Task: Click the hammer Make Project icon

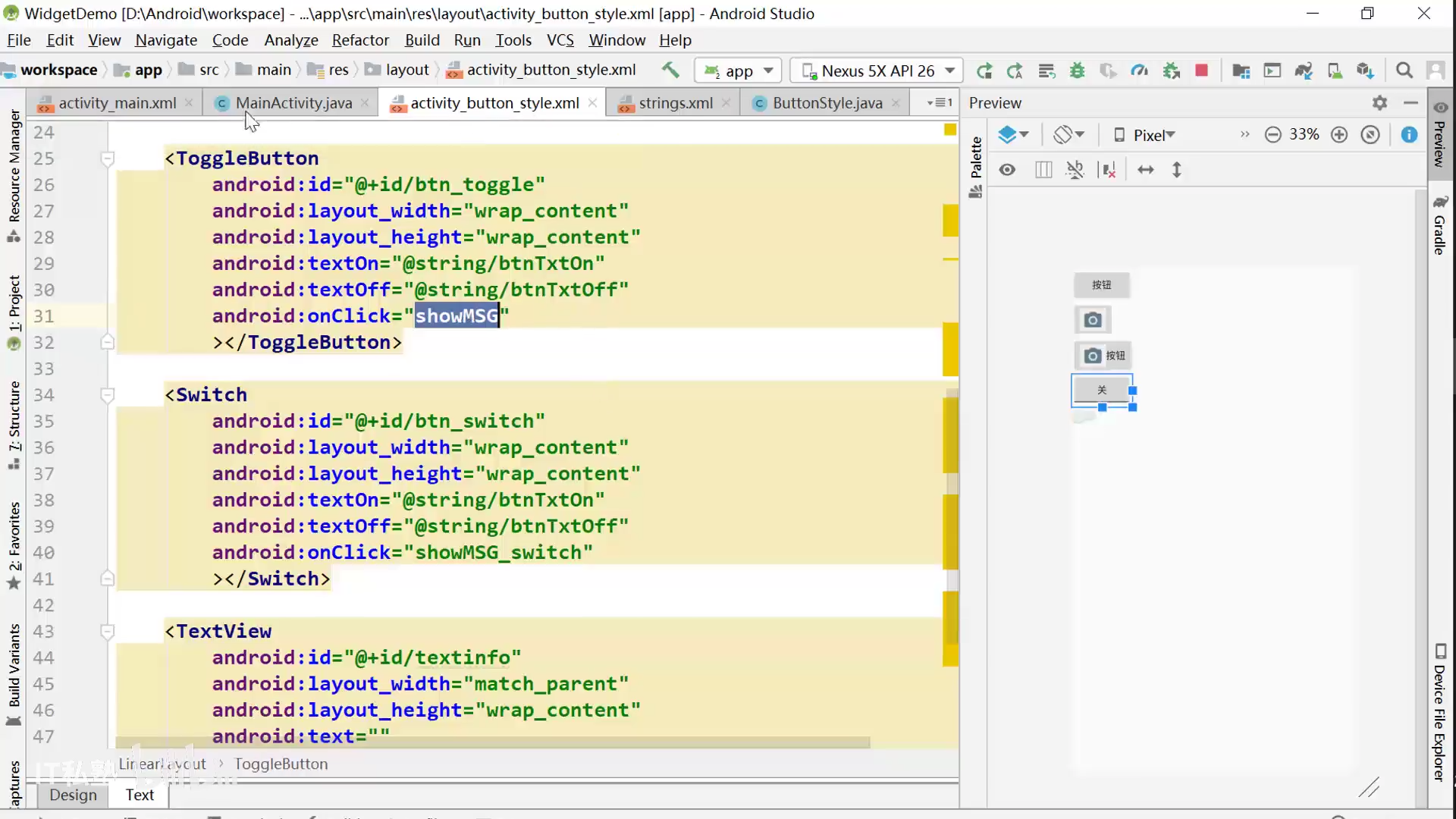Action: click(670, 70)
